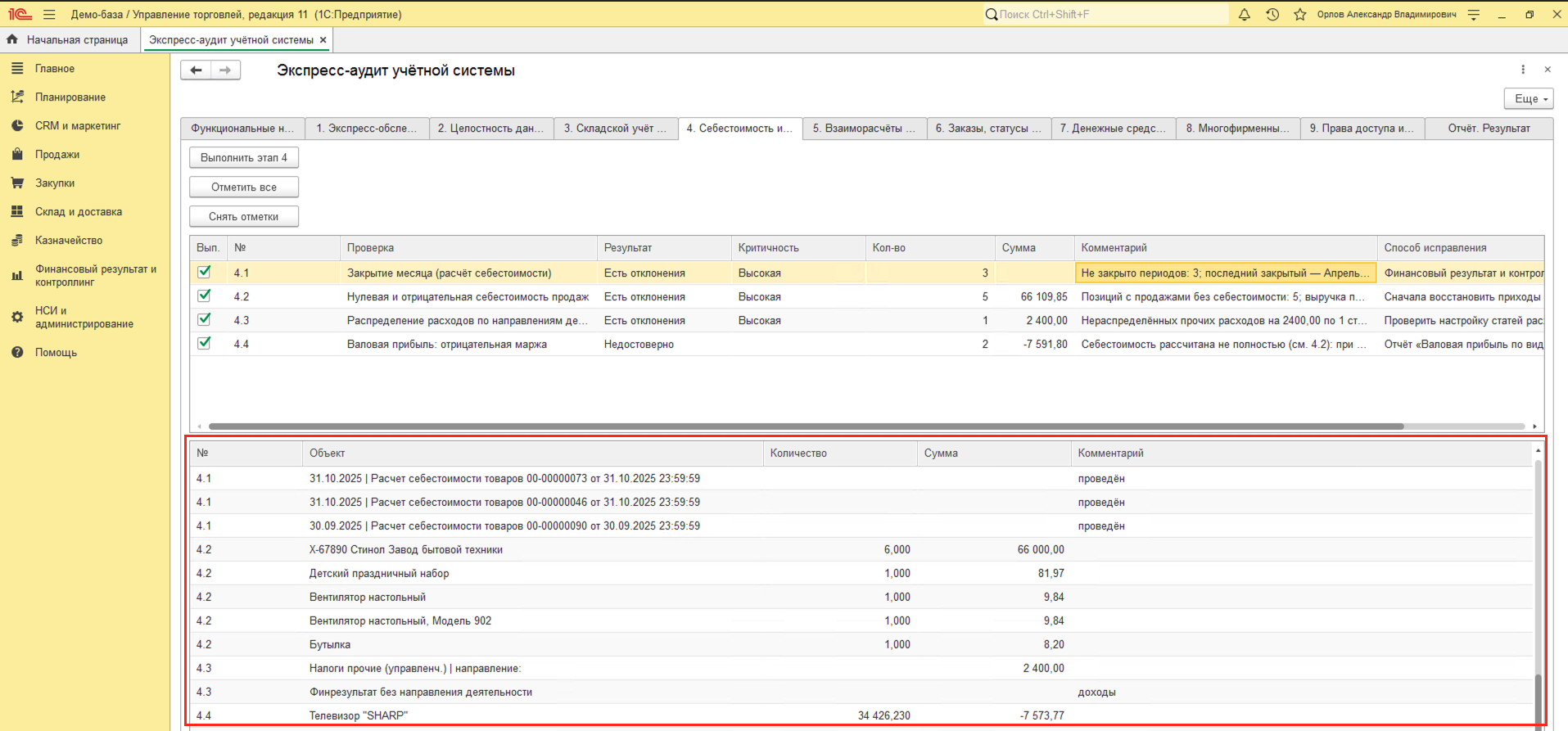The image size is (1568, 731).
Task: Select the row Валовая прибыль: отрицательная маржа
Action: coord(867,344)
